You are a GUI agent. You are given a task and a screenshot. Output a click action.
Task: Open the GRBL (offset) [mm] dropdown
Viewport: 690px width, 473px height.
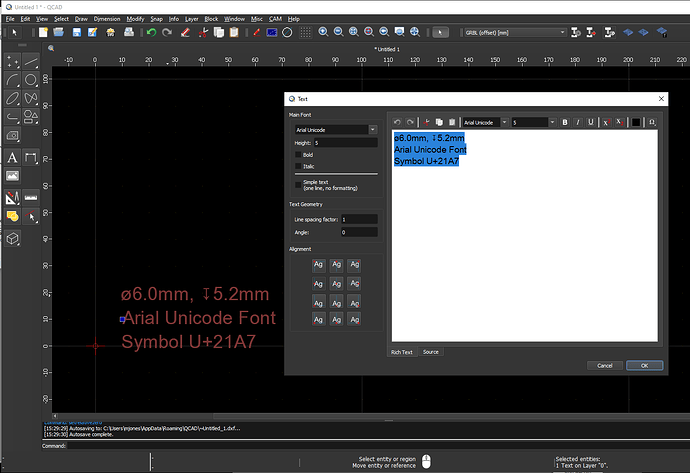(515, 32)
